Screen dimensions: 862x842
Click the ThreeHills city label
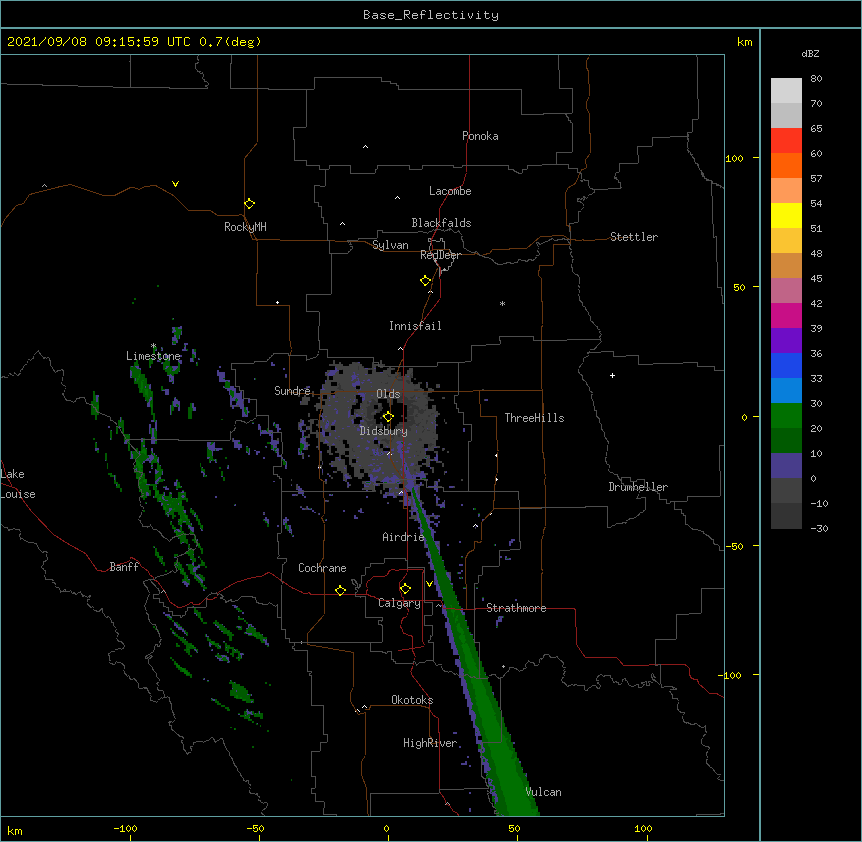[534, 418]
